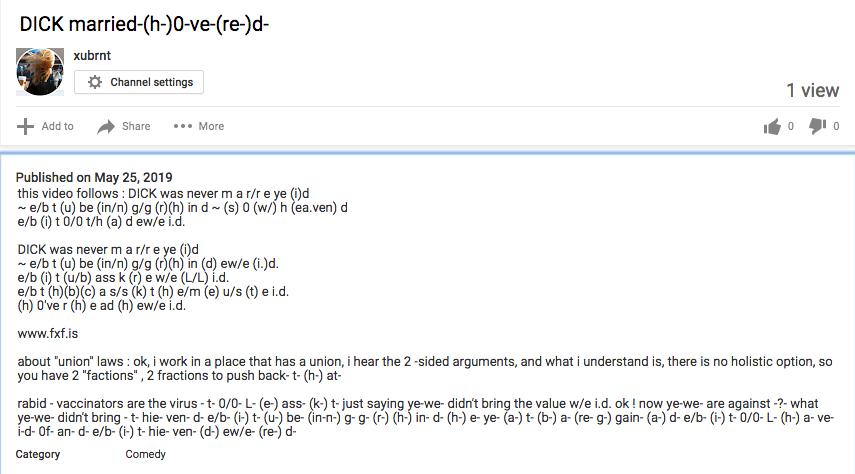Click the thumbs down dislike icon
855x474 pixels.
817,126
